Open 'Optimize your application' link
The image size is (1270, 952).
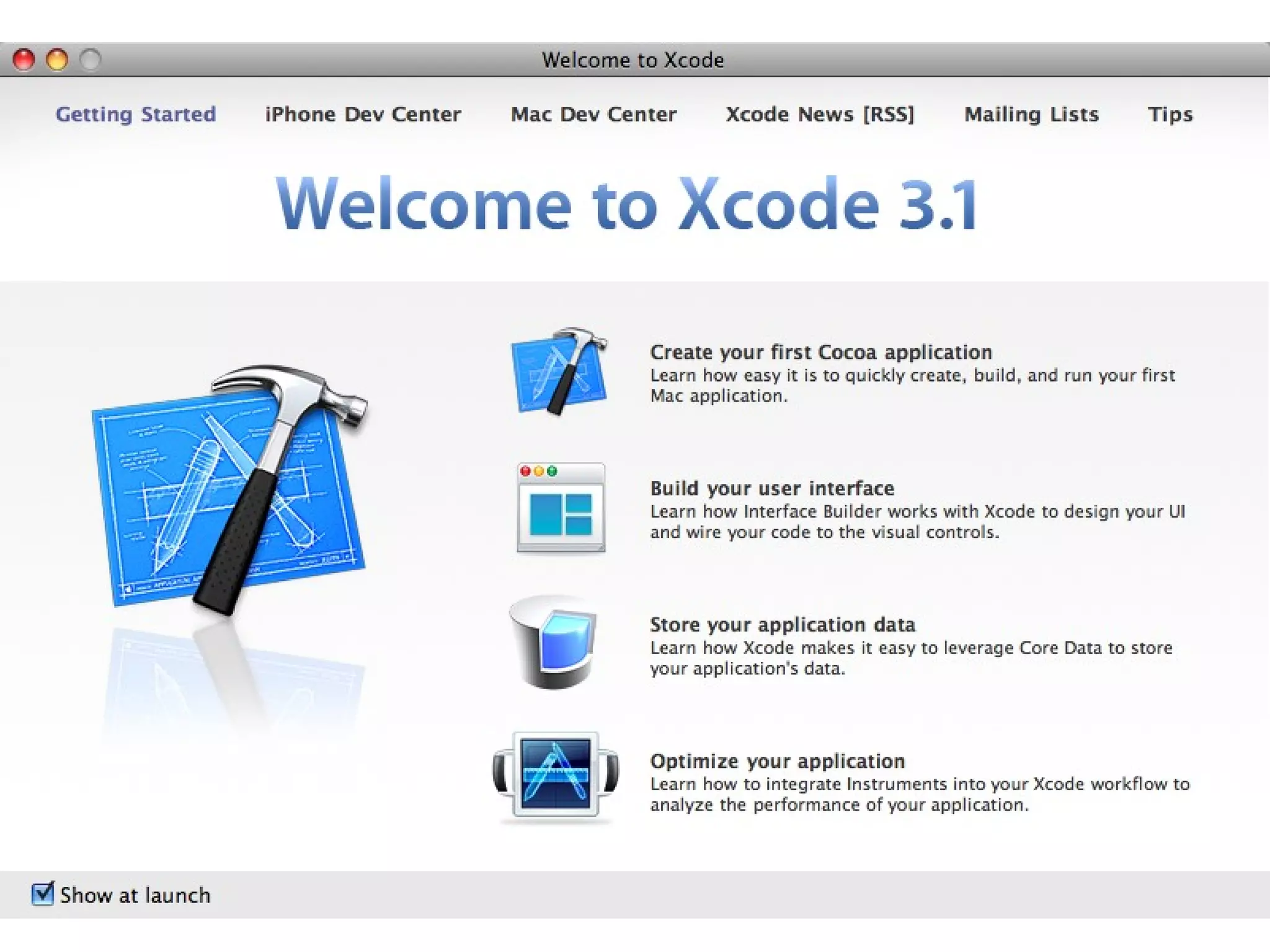[x=777, y=761]
